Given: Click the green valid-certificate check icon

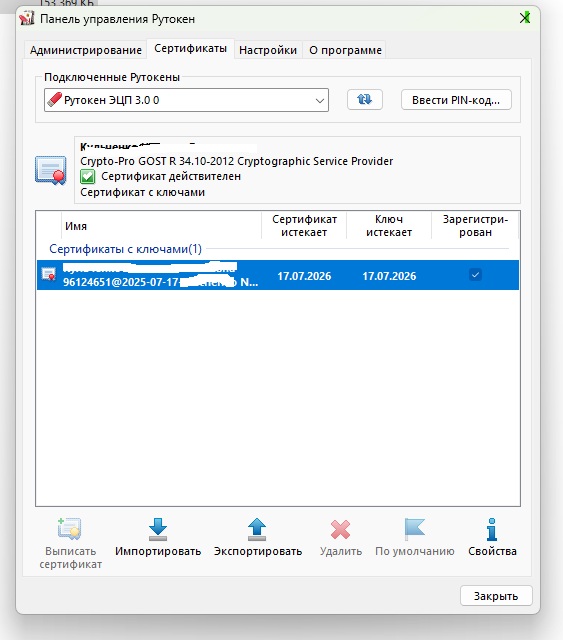Looking at the screenshot, I should 87,177.
